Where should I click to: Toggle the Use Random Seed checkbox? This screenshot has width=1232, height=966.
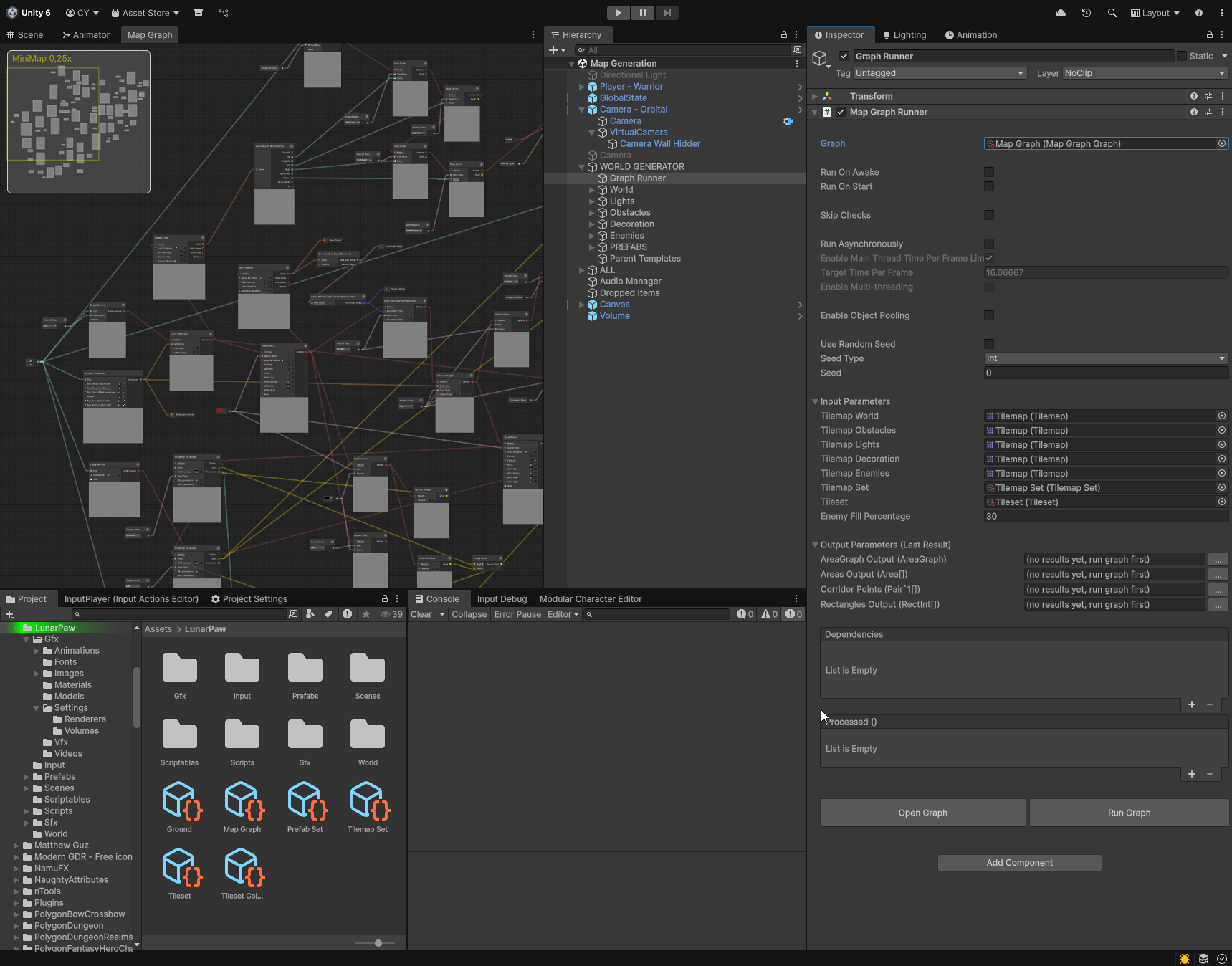click(989, 344)
